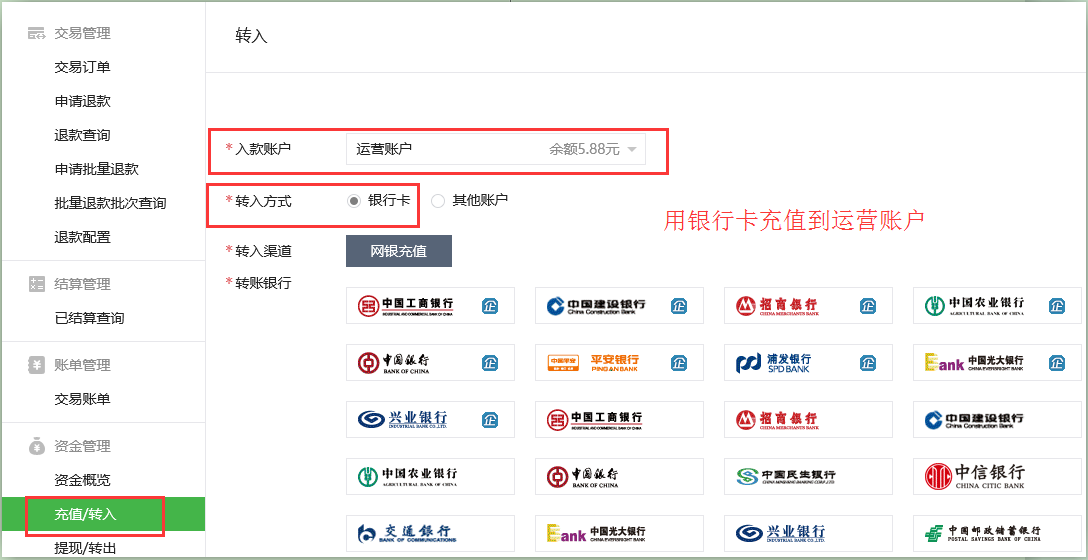Click the 交易管理 section icon

(x=36, y=33)
